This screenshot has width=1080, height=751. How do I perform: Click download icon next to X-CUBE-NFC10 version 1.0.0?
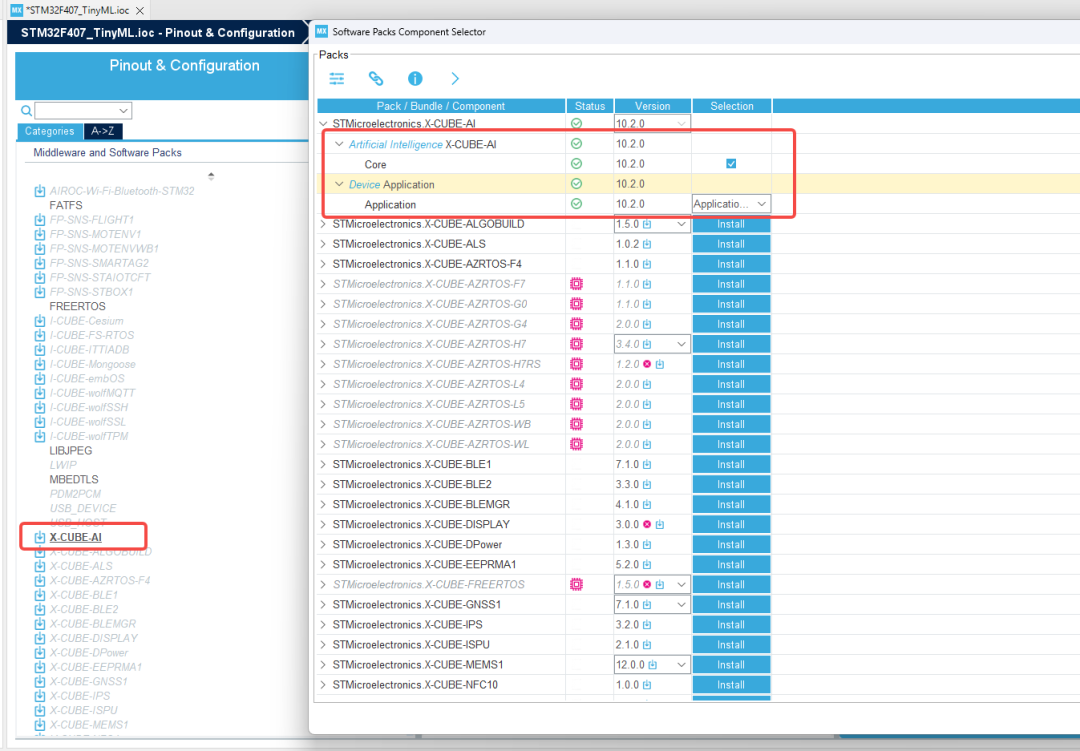click(647, 685)
